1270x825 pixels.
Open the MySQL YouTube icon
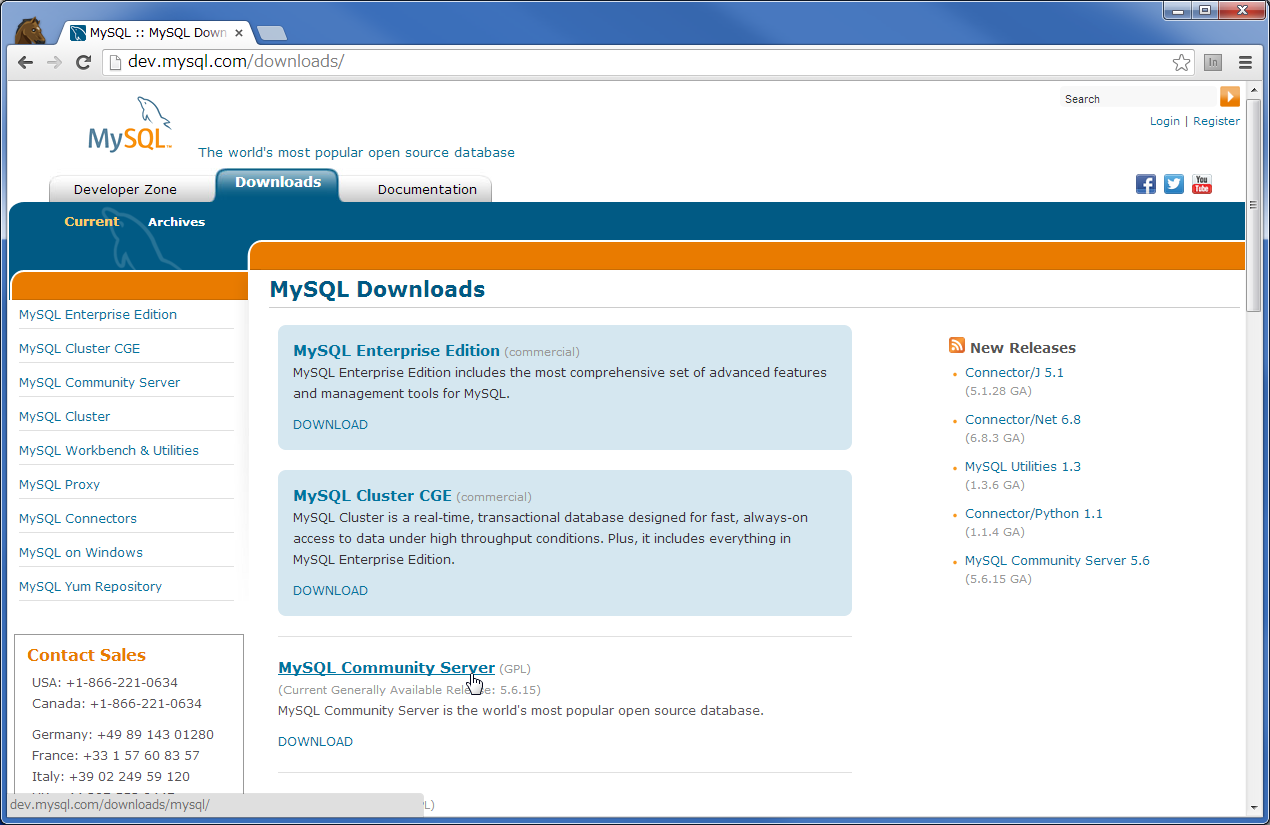point(1202,184)
